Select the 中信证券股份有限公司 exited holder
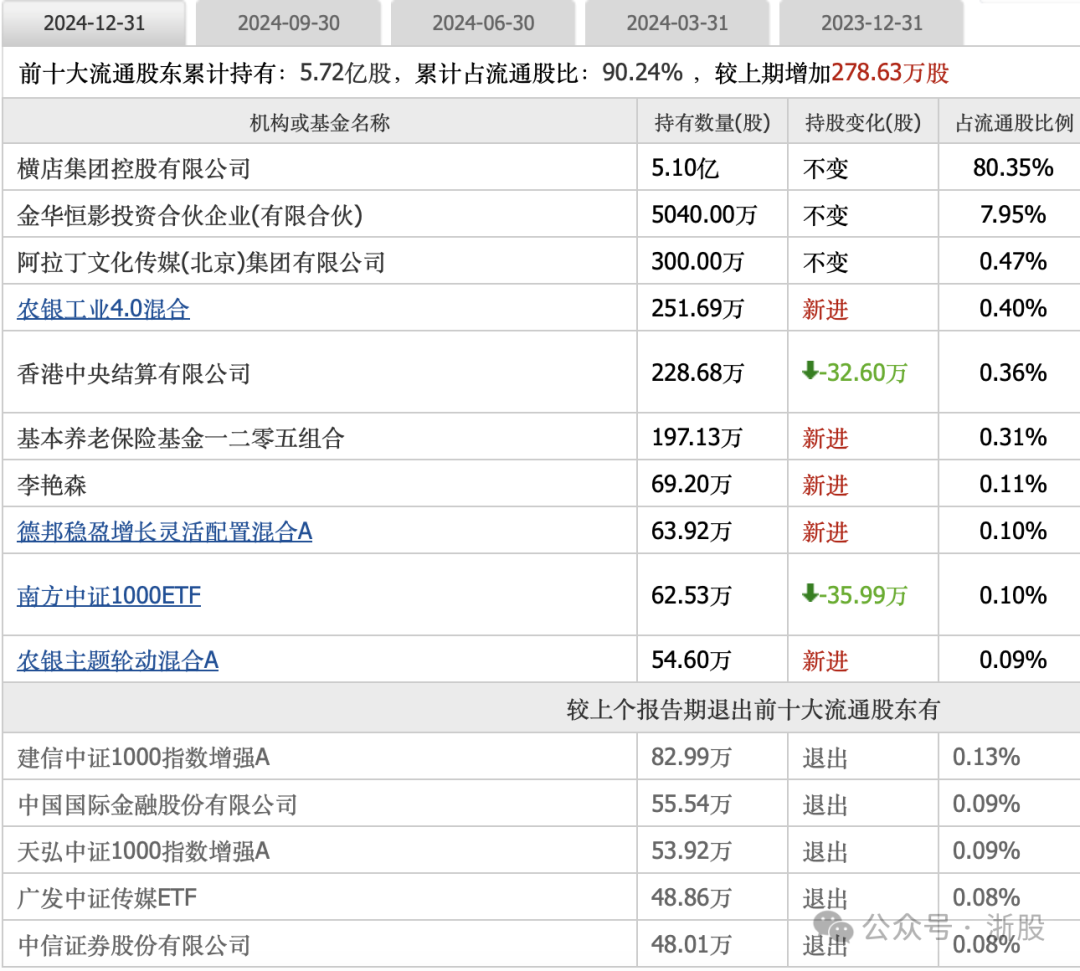 point(134,946)
